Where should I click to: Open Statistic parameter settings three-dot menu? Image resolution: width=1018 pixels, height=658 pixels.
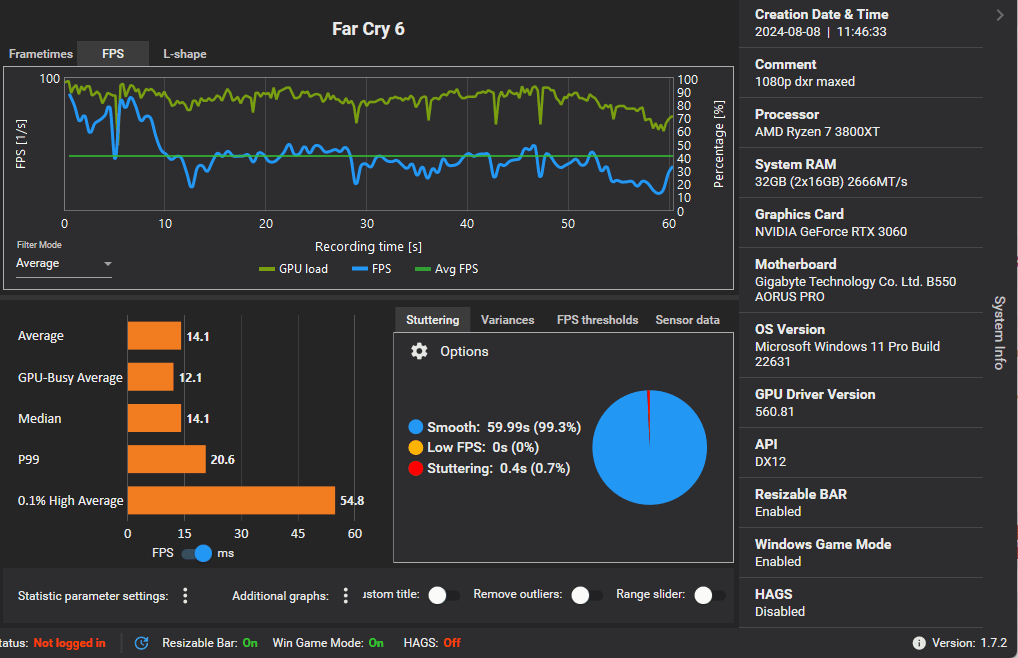tap(186, 596)
